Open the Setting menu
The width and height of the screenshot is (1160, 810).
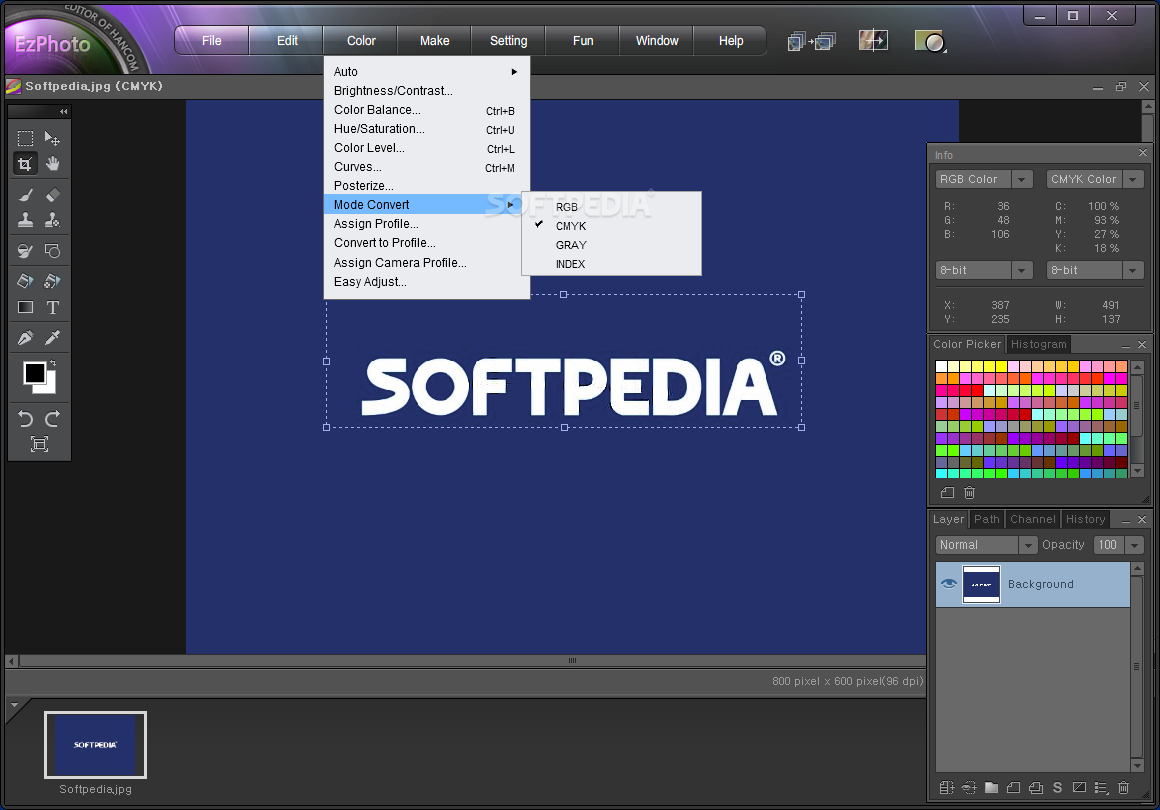coord(508,41)
